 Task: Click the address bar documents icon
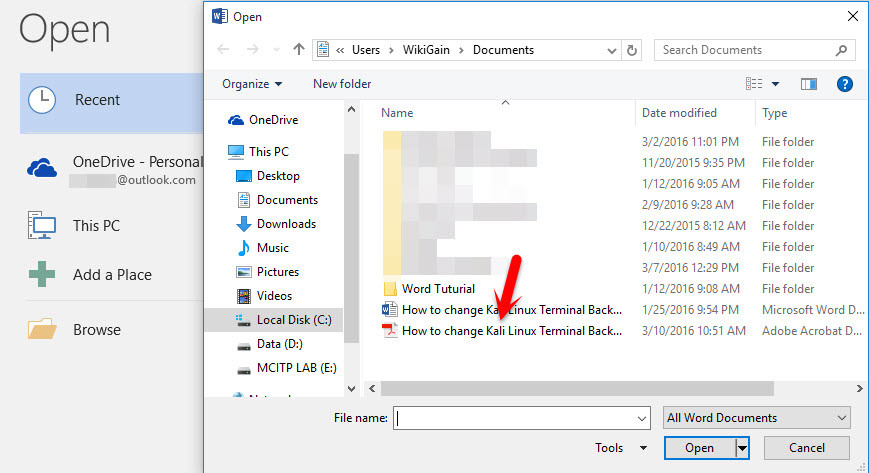coord(323,49)
